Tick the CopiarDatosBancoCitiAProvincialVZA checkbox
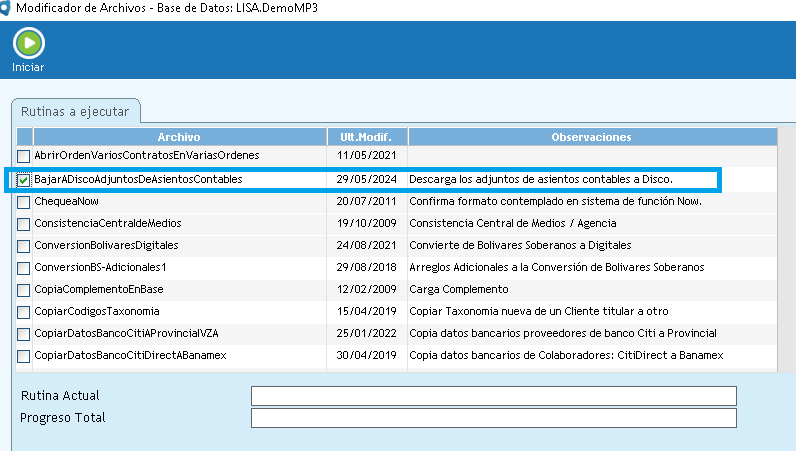796x451 pixels. [24, 334]
